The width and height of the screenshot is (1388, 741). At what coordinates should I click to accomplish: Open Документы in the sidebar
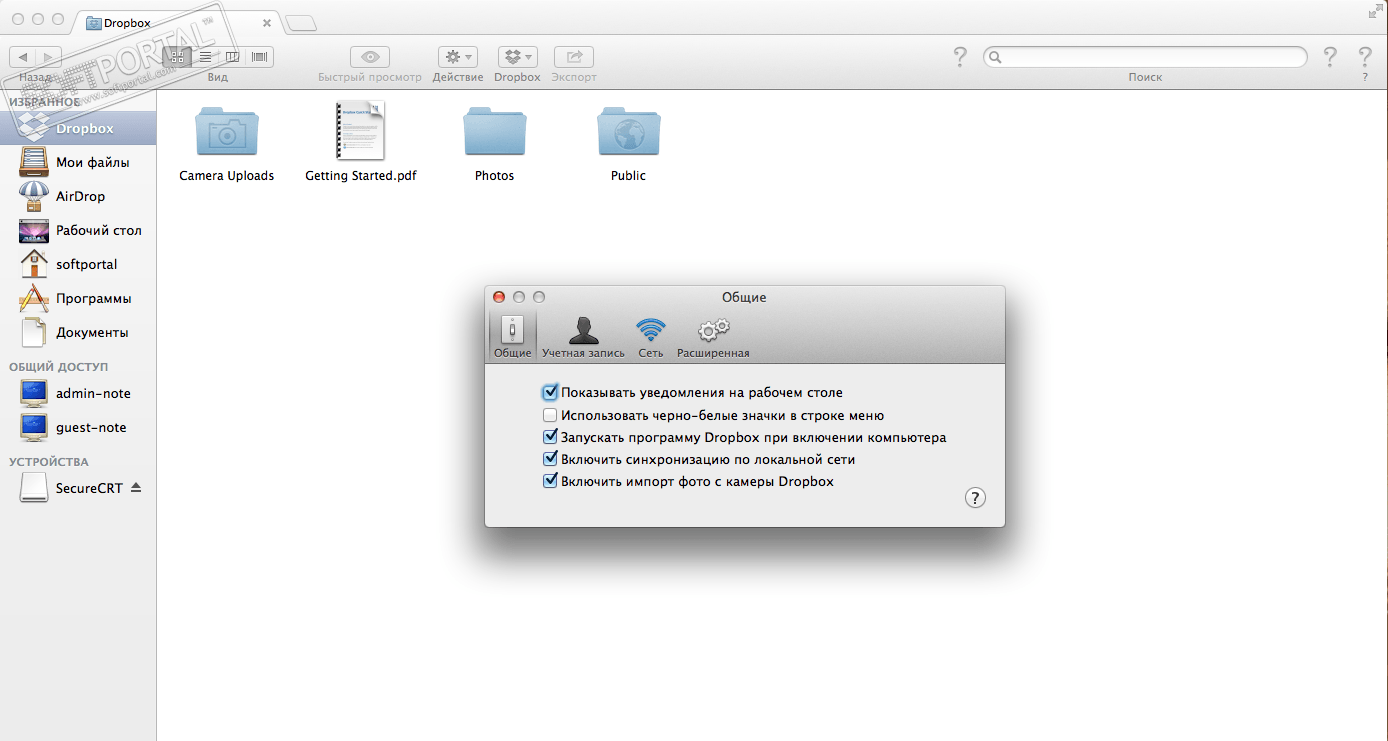pyautogui.click(x=78, y=332)
